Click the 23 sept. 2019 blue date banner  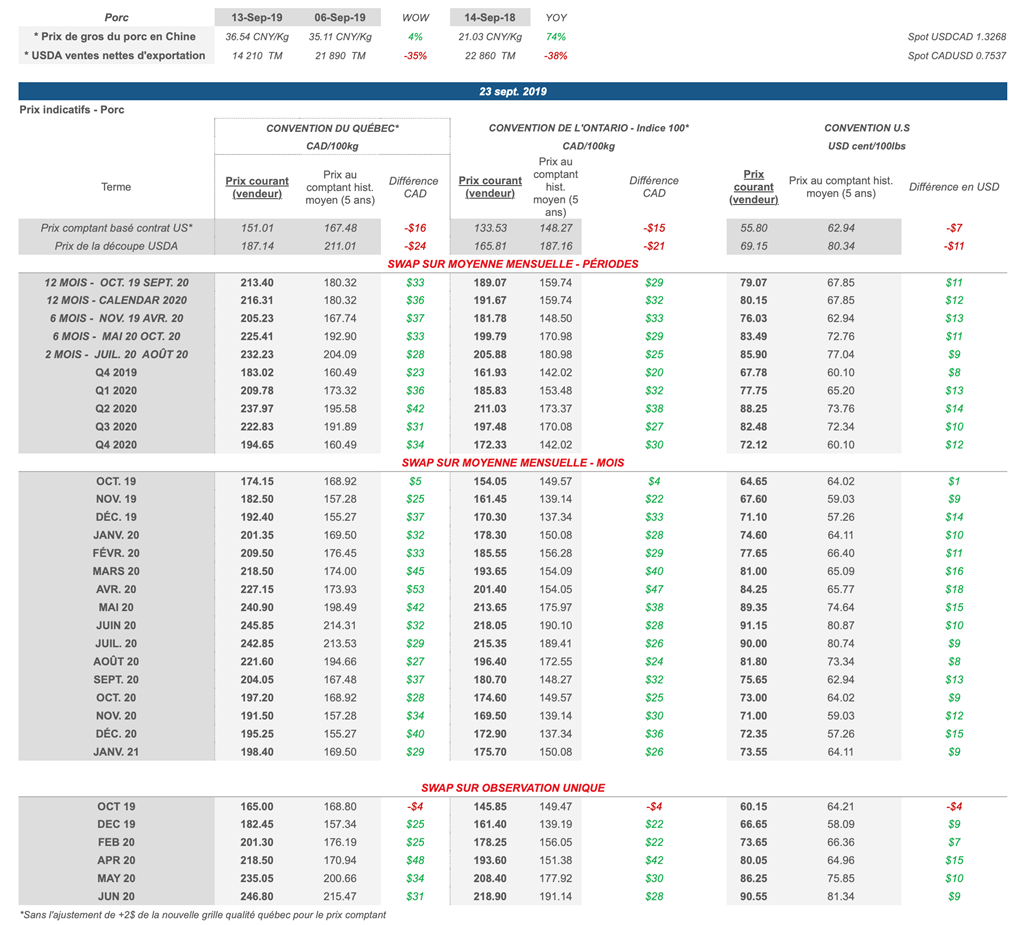coord(512,91)
